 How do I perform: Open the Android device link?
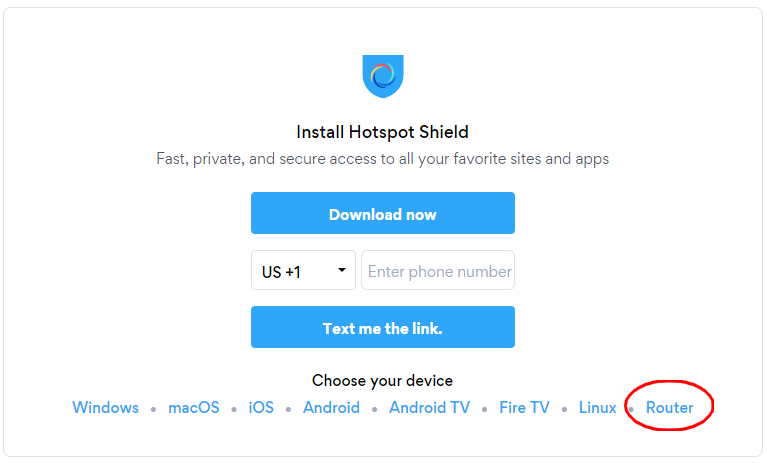[331, 408]
